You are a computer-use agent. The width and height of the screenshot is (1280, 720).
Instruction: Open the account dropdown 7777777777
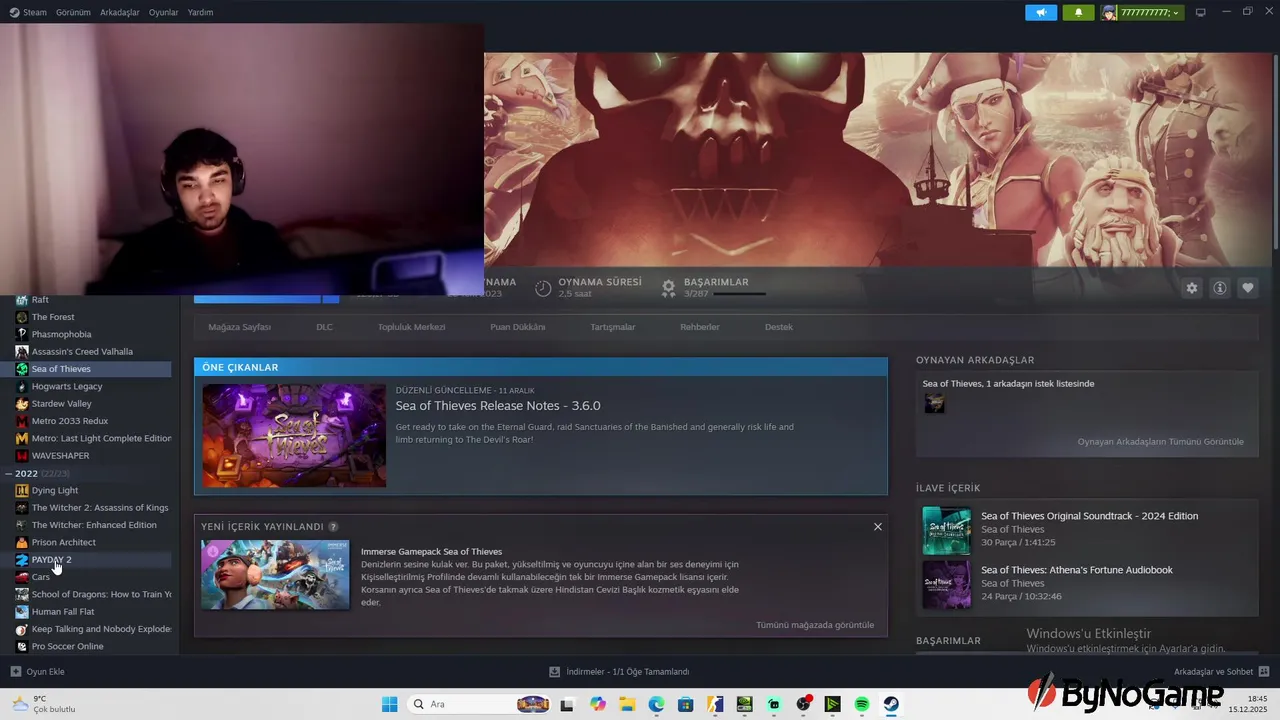point(1142,13)
